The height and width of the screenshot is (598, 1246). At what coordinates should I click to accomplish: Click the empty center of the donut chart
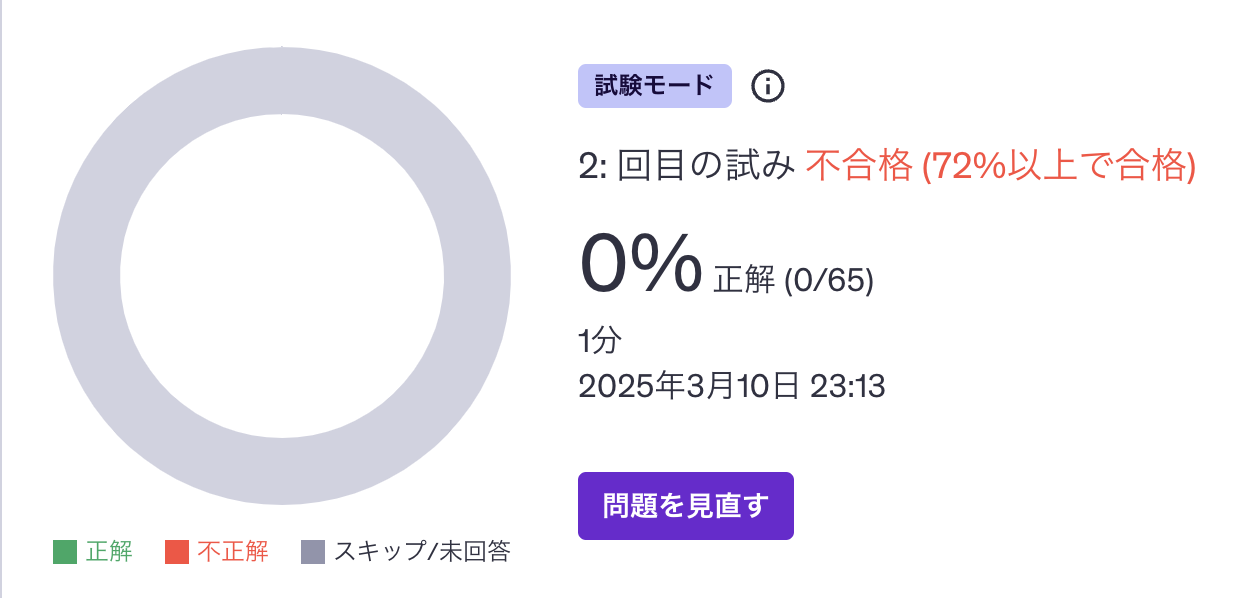pos(282,276)
